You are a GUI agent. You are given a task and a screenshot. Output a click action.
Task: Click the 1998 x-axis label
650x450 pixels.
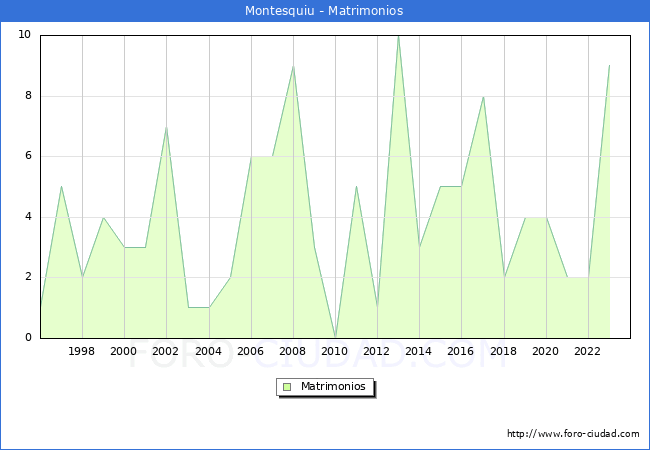pos(81,351)
